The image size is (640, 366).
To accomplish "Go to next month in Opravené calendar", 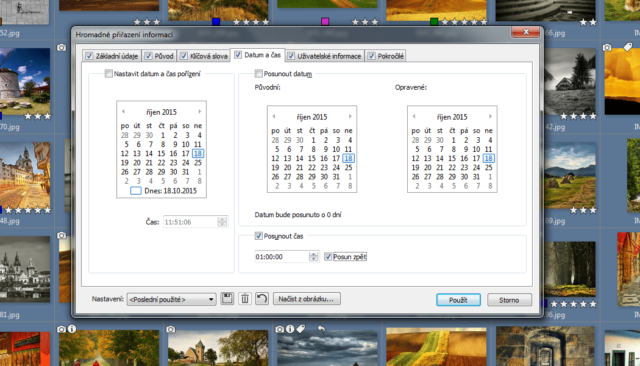I will (490, 116).
